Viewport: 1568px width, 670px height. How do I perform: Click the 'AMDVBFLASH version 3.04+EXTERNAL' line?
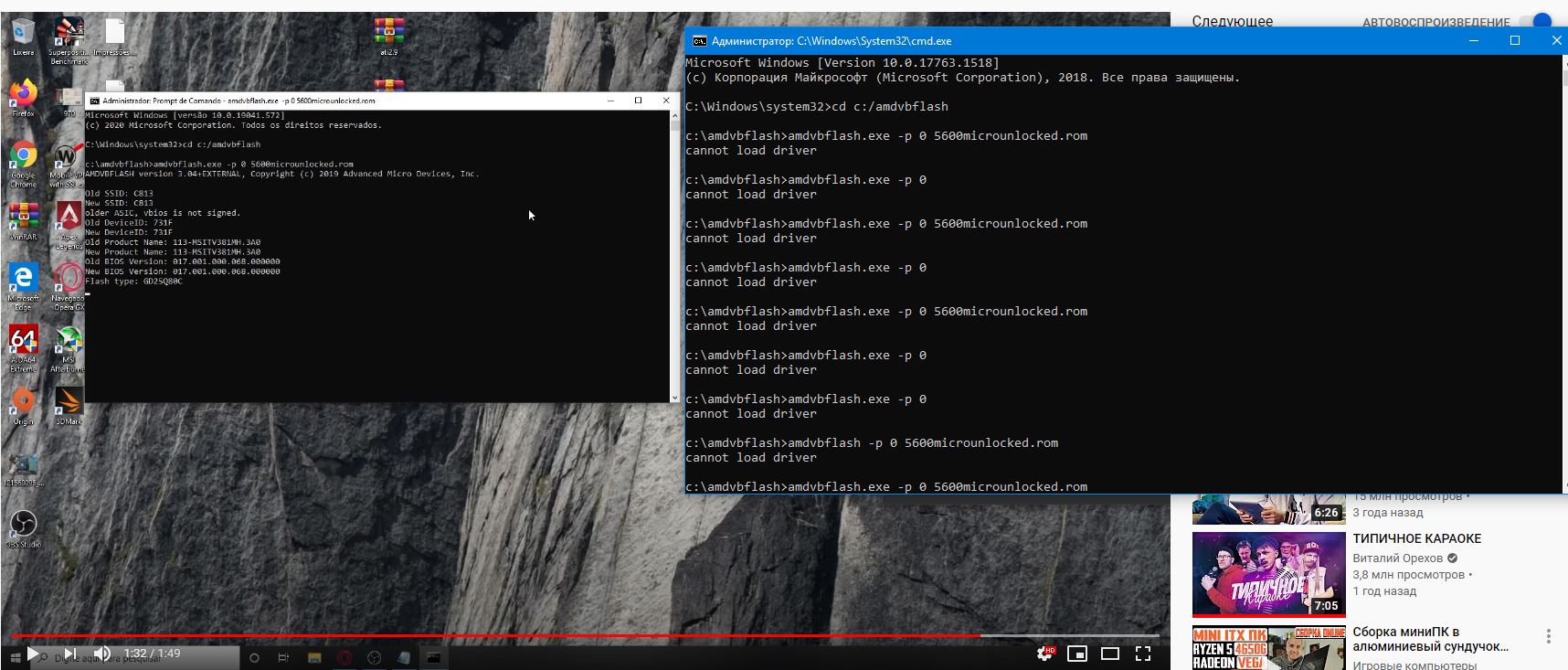281,174
